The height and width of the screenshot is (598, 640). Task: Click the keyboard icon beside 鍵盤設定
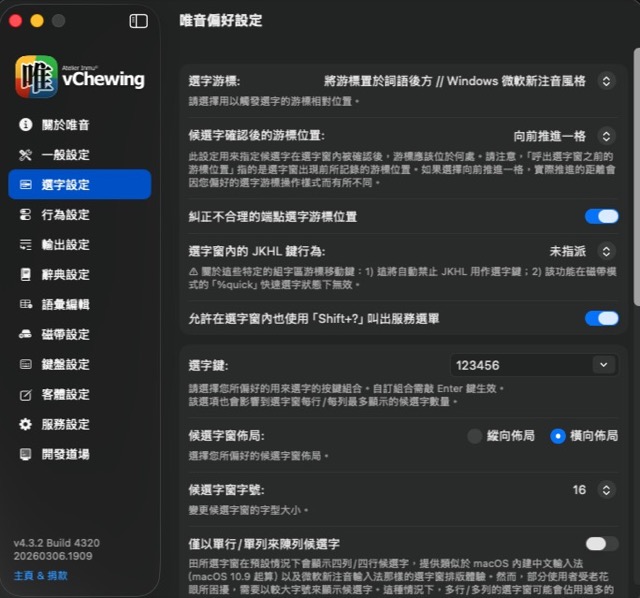[x=26, y=364]
